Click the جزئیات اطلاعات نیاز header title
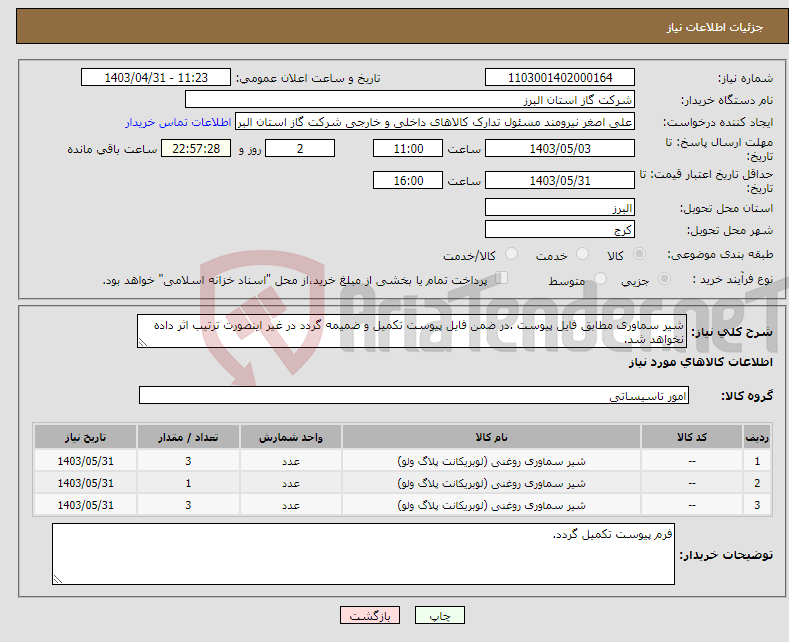Image resolution: width=789 pixels, height=642 pixels. pyautogui.click(x=715, y=27)
